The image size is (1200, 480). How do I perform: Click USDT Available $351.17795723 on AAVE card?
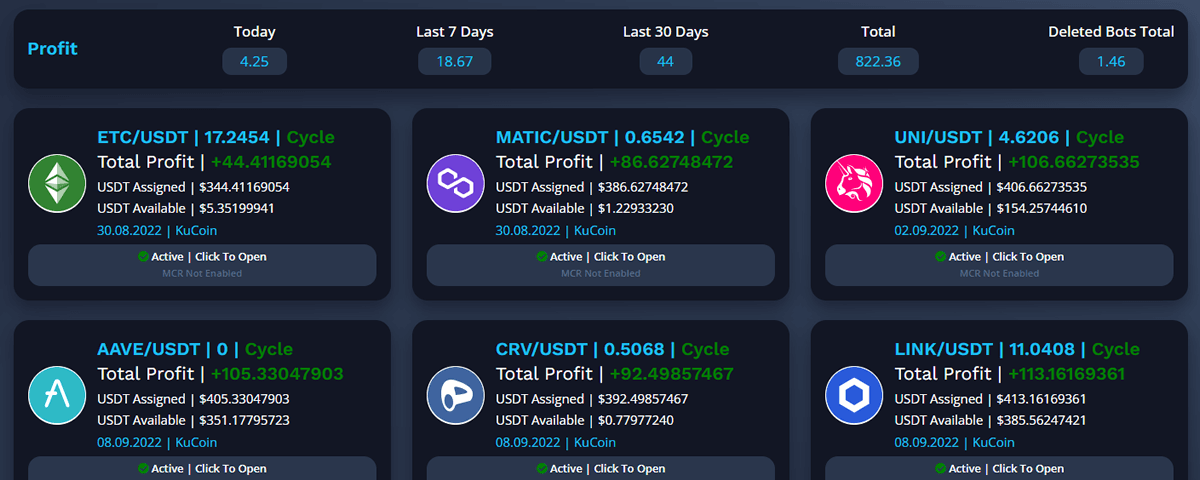coord(193,420)
